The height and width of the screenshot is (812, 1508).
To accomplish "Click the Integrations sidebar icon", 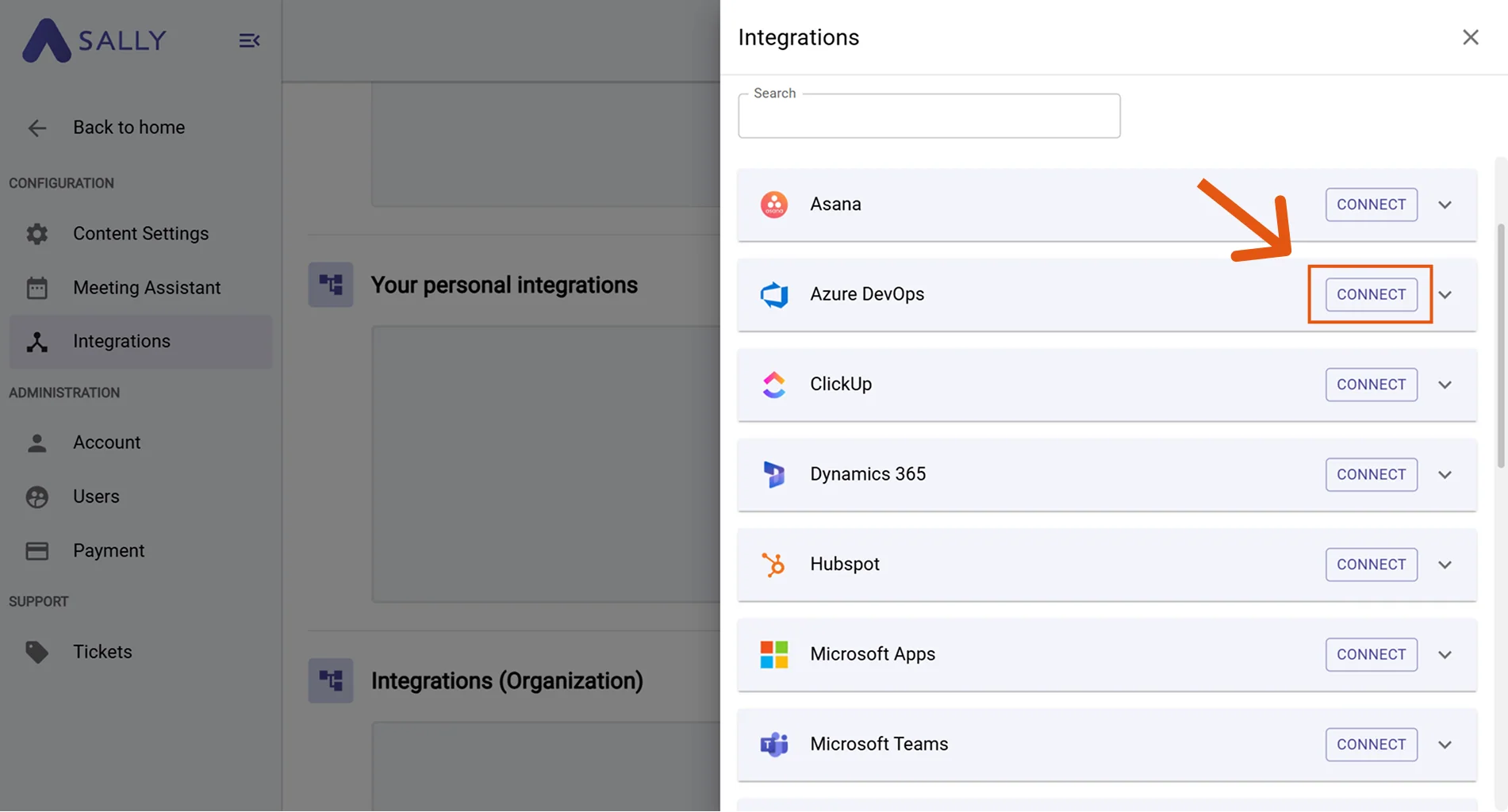I will click(37, 342).
